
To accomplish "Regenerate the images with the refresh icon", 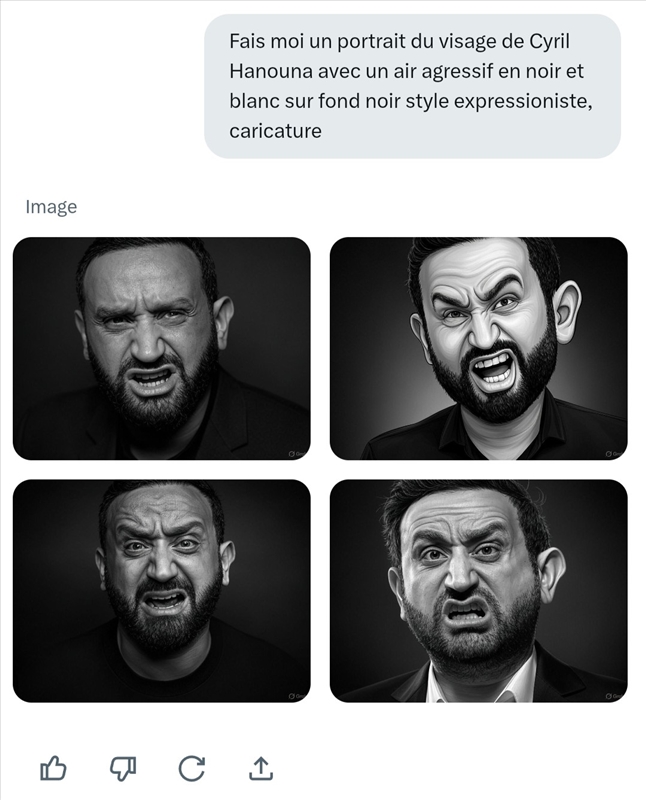I will click(x=191, y=768).
